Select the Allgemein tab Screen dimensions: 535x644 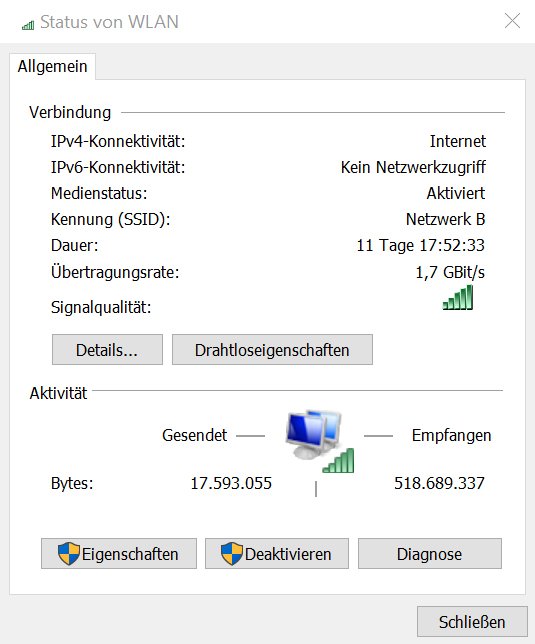tap(53, 66)
